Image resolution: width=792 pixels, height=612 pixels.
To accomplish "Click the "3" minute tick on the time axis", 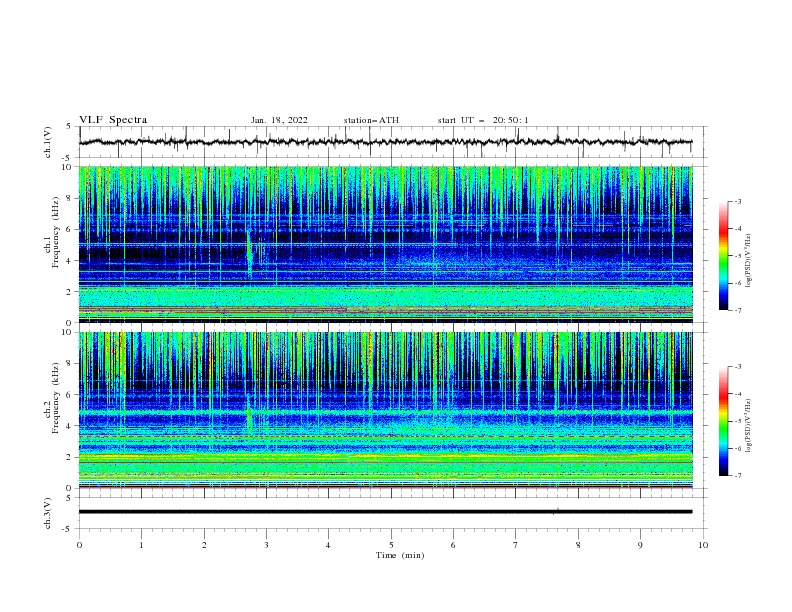I will point(266,545).
